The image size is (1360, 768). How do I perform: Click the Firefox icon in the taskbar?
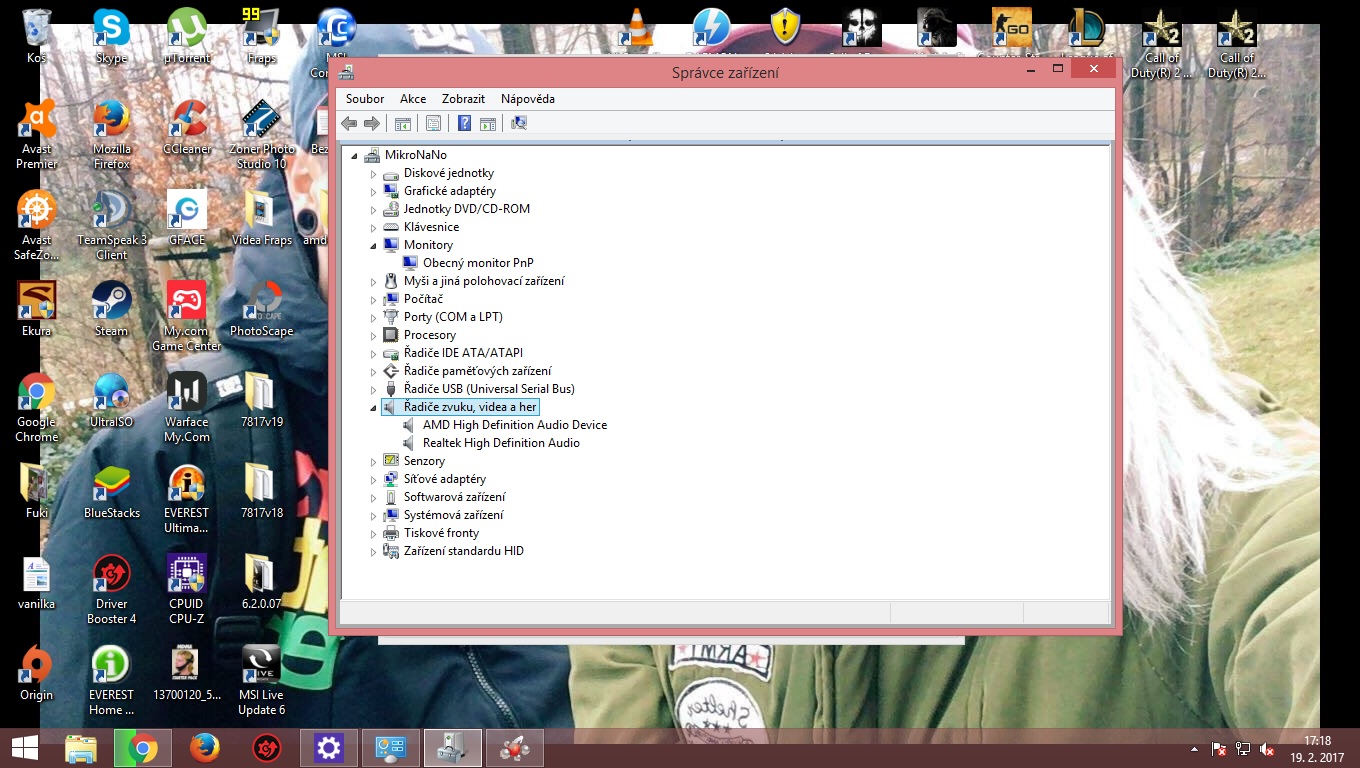205,747
